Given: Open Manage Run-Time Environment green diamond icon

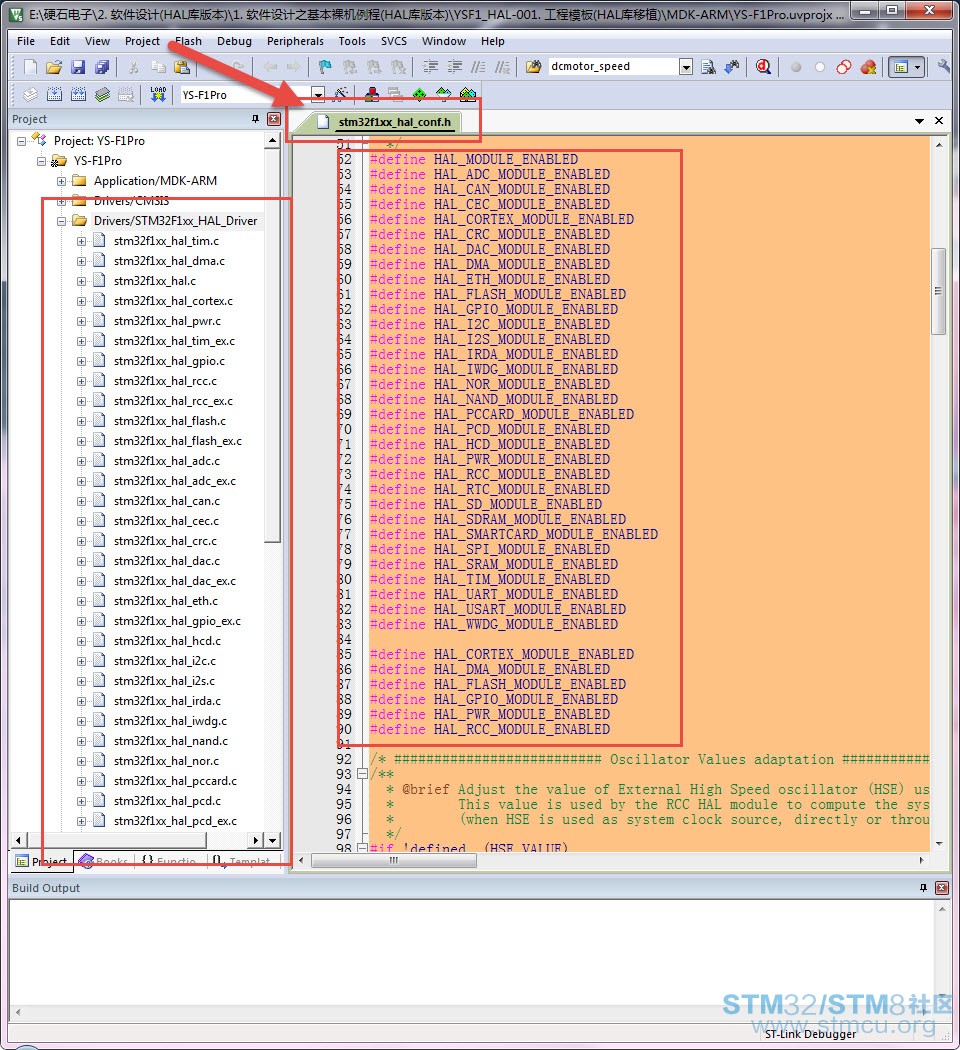Looking at the screenshot, I should [419, 95].
